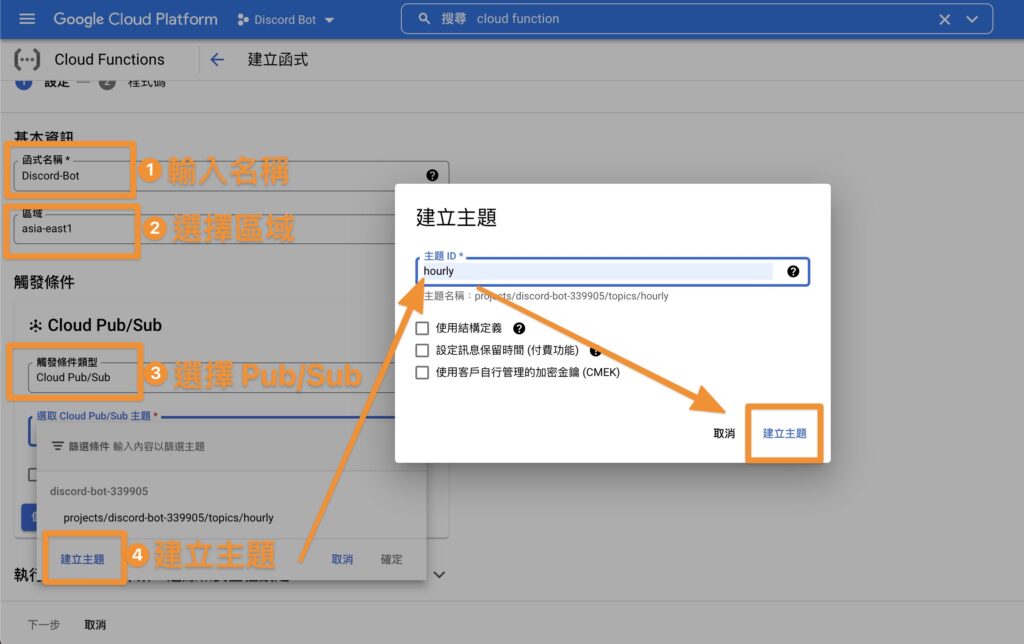The image size is (1024, 644).
Task: Click 下一步 at page bottom
Action: (x=43, y=624)
